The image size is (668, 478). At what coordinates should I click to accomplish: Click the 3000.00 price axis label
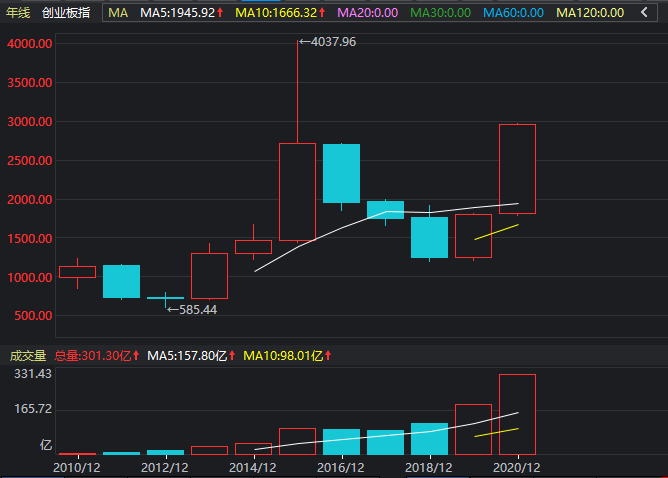click(x=30, y=121)
